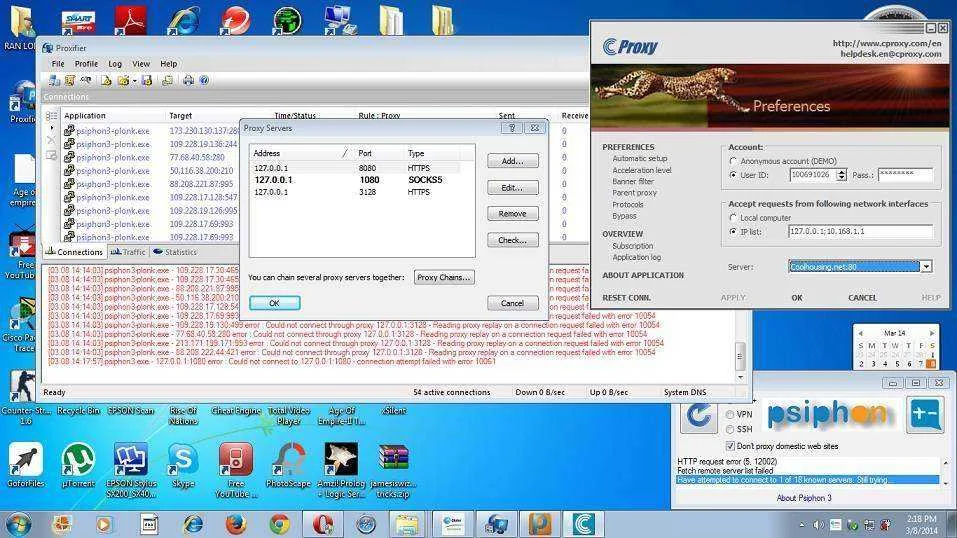Toggle Don't proxy domestic web sites checkbox

pos(730,446)
